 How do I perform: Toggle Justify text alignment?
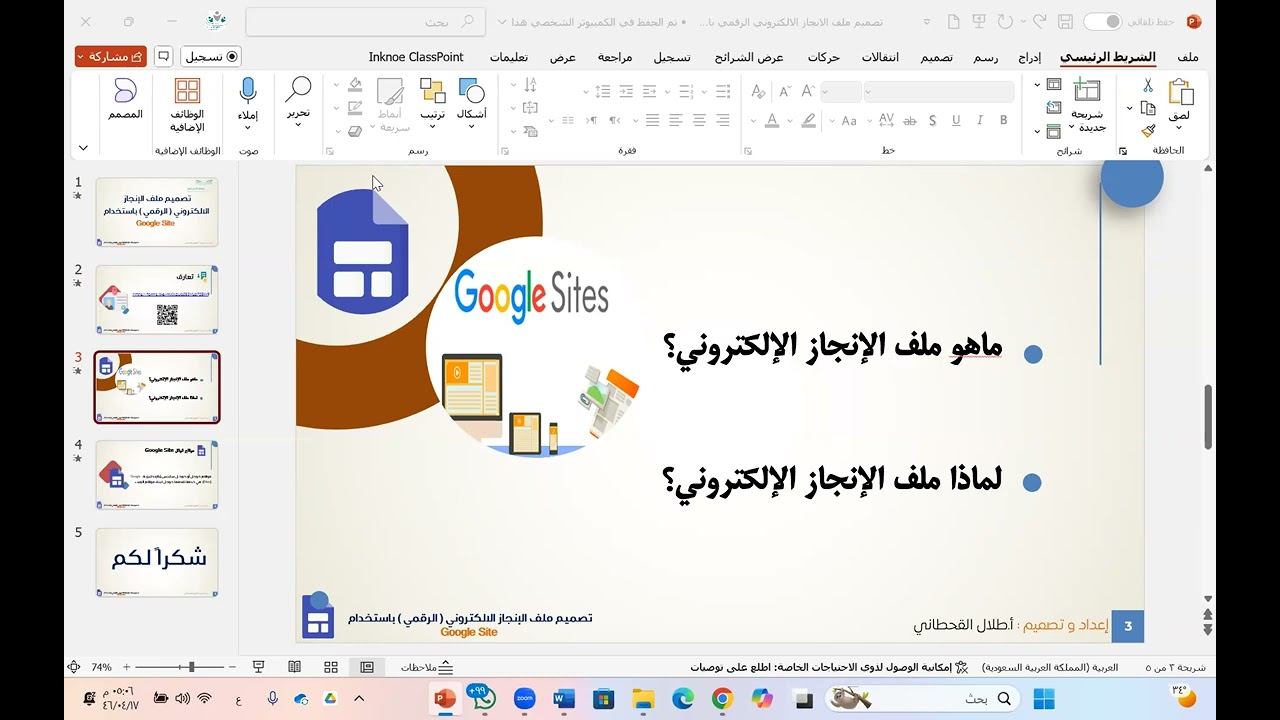coord(652,120)
